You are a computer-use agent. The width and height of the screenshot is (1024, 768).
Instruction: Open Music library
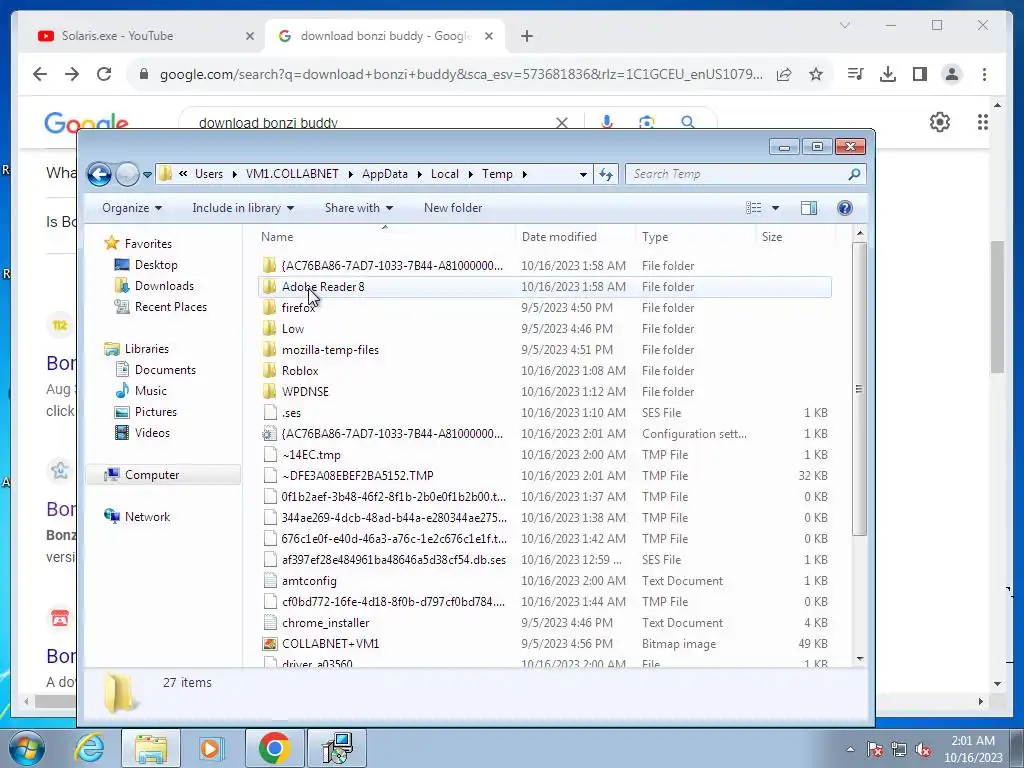point(150,391)
